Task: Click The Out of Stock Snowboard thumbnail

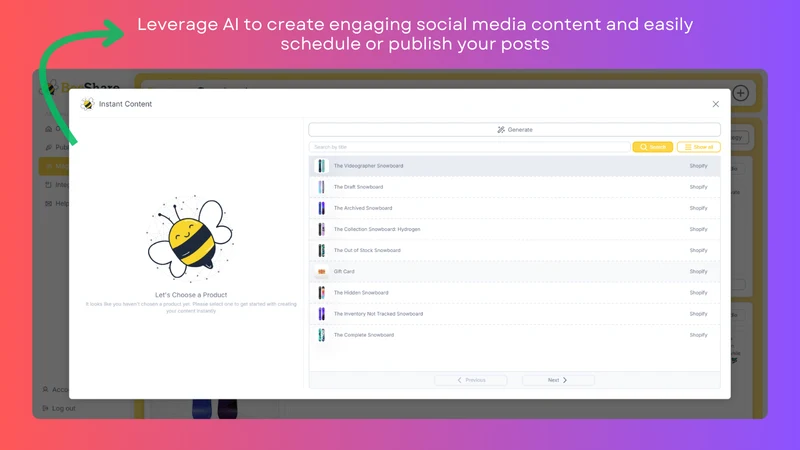Action: [321, 251]
